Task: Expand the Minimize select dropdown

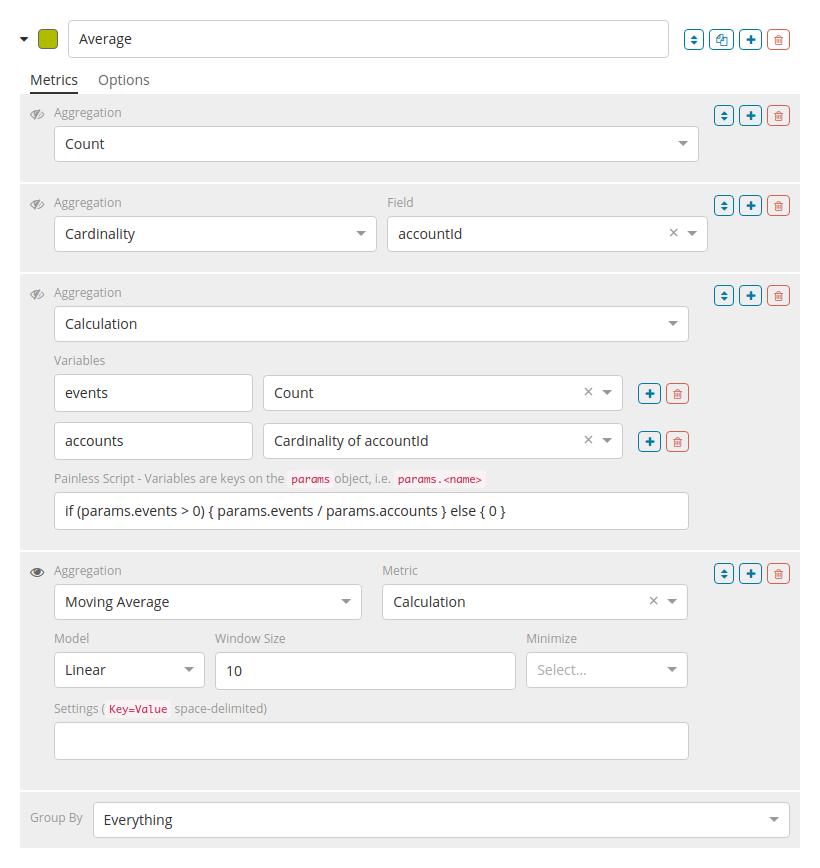Action: (606, 670)
